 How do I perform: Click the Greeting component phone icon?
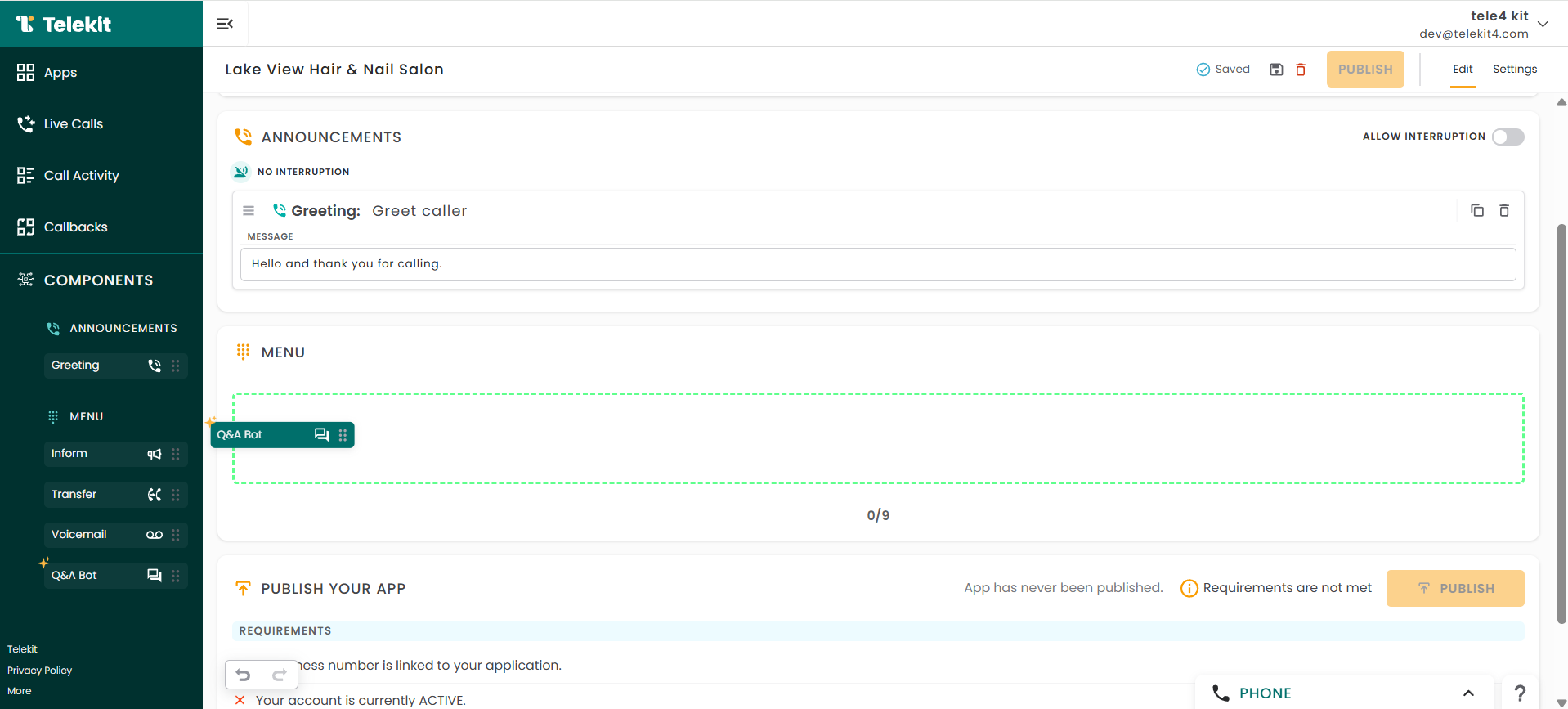[155, 366]
